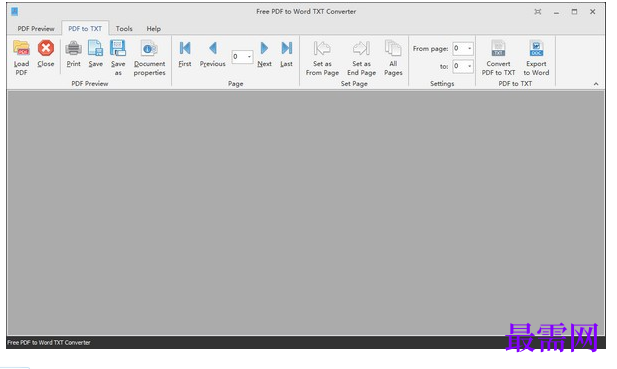The height and width of the screenshot is (369, 617).
Task: Close the converter window
Action: (x=592, y=12)
